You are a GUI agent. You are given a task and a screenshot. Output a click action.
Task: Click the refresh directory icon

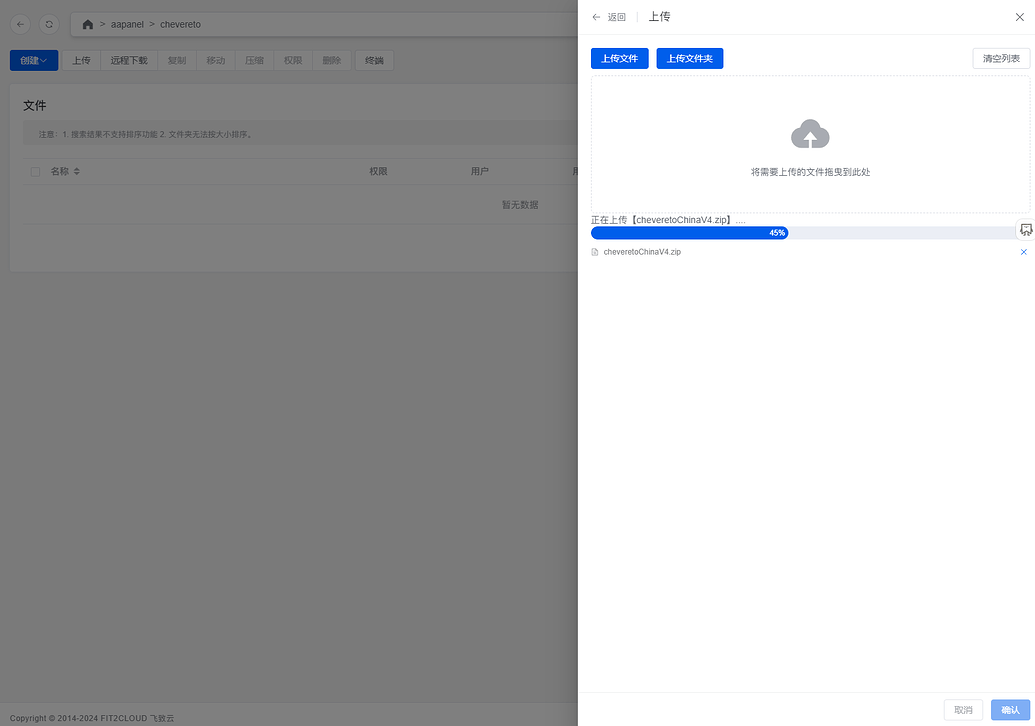[49, 24]
